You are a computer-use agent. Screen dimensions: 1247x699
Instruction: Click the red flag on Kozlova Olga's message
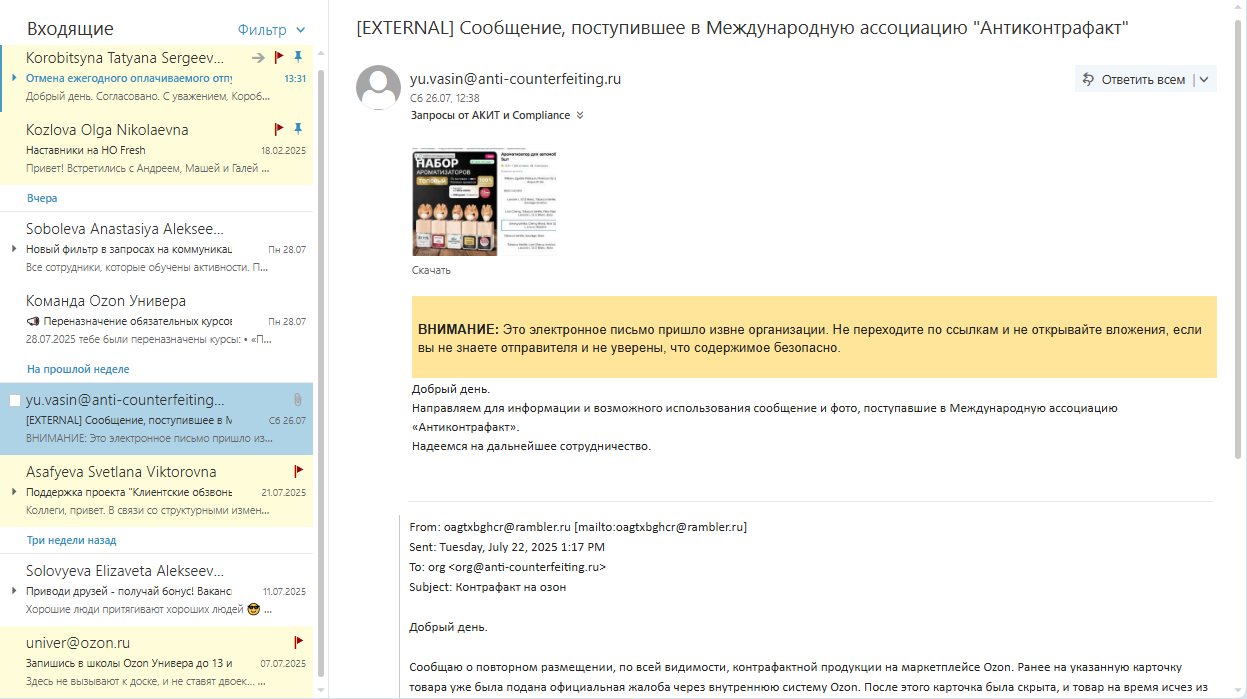279,130
